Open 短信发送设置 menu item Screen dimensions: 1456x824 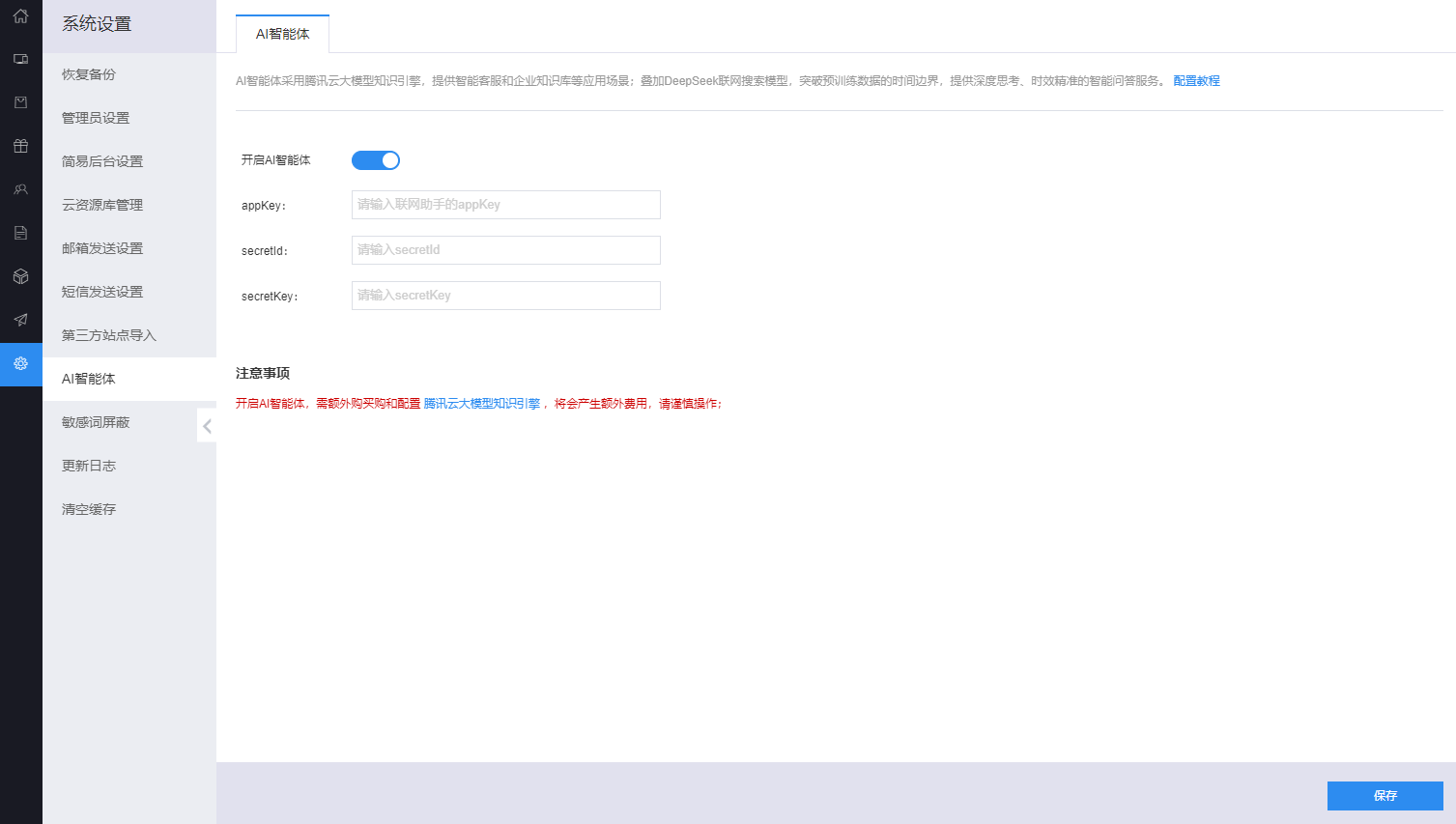pos(129,292)
